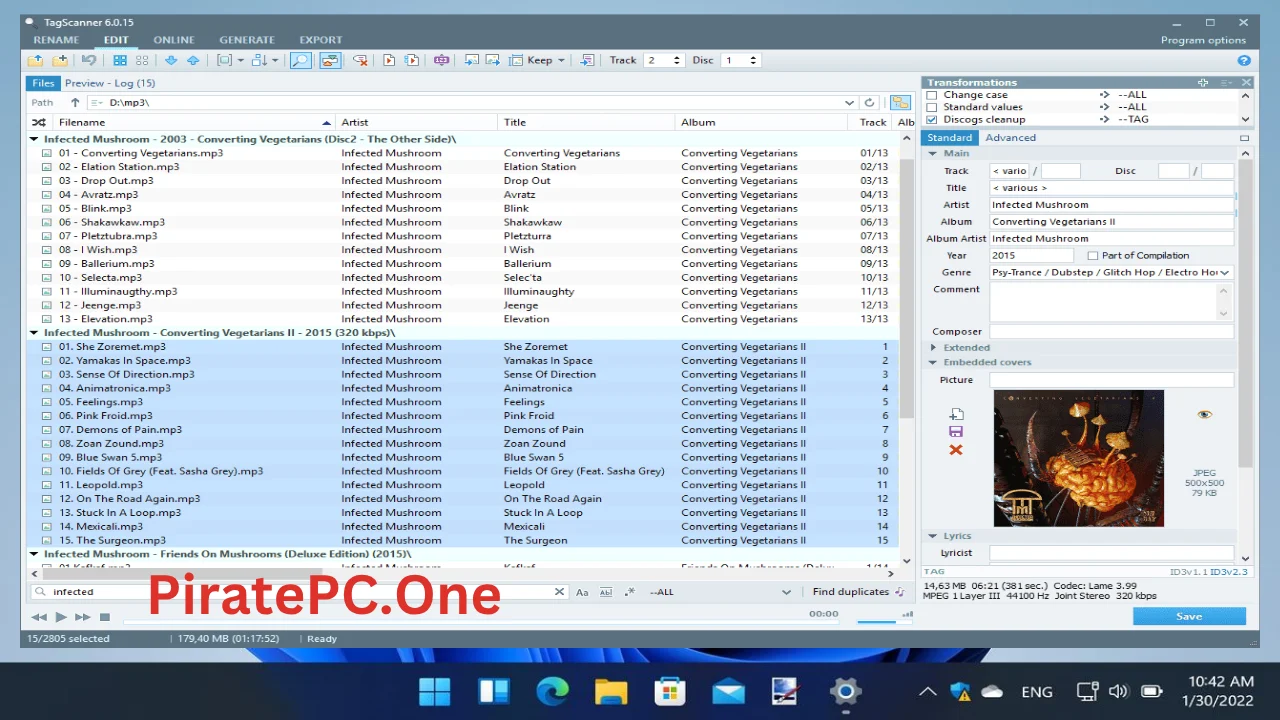Open the Keep dropdown in toolbar
Viewport: 1280px width, 720px height.
[561, 60]
